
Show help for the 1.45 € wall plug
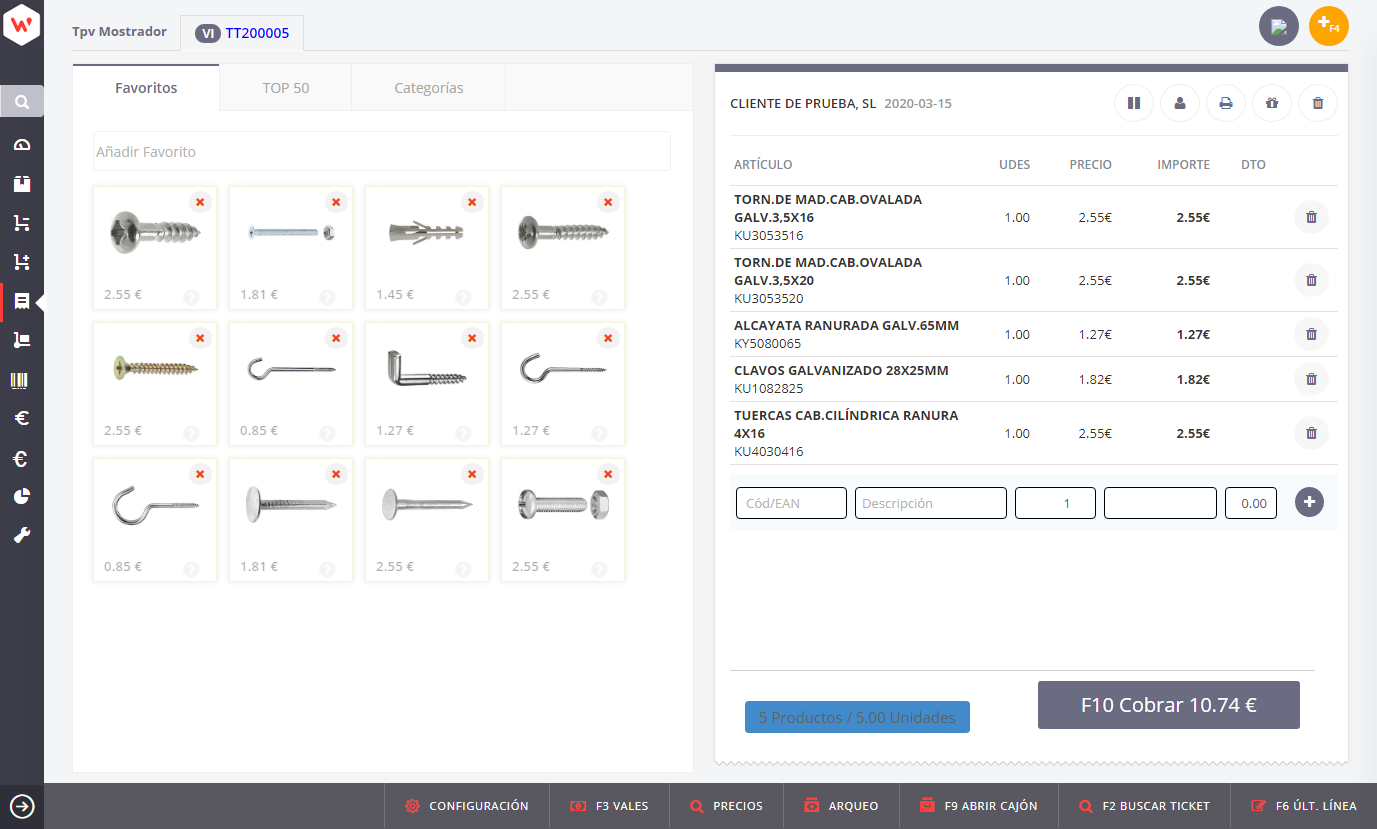(x=463, y=297)
